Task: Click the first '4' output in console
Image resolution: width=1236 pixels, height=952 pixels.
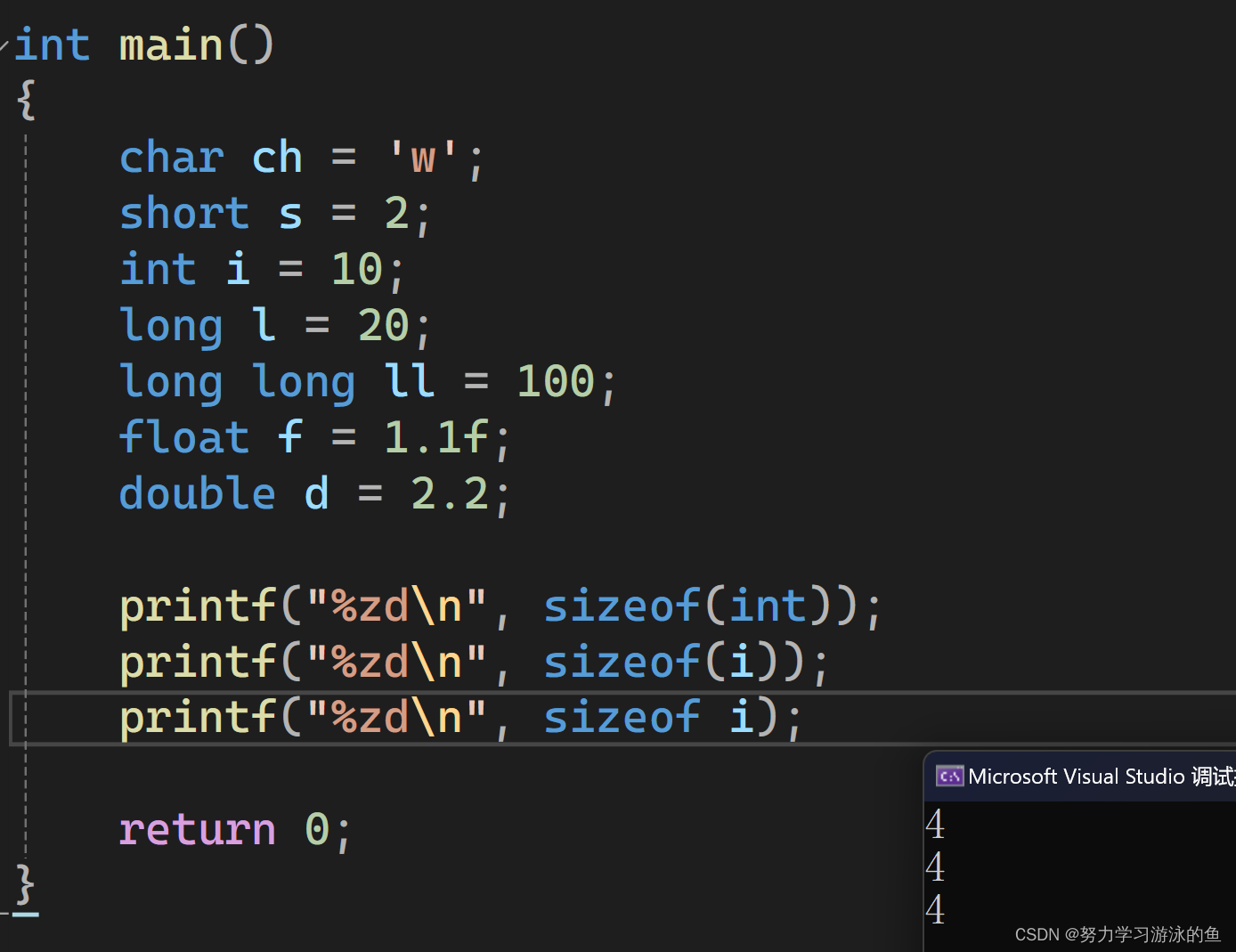Action: point(935,825)
